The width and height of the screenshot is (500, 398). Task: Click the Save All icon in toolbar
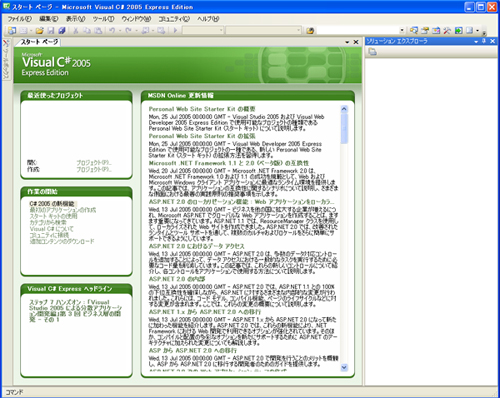(62, 31)
